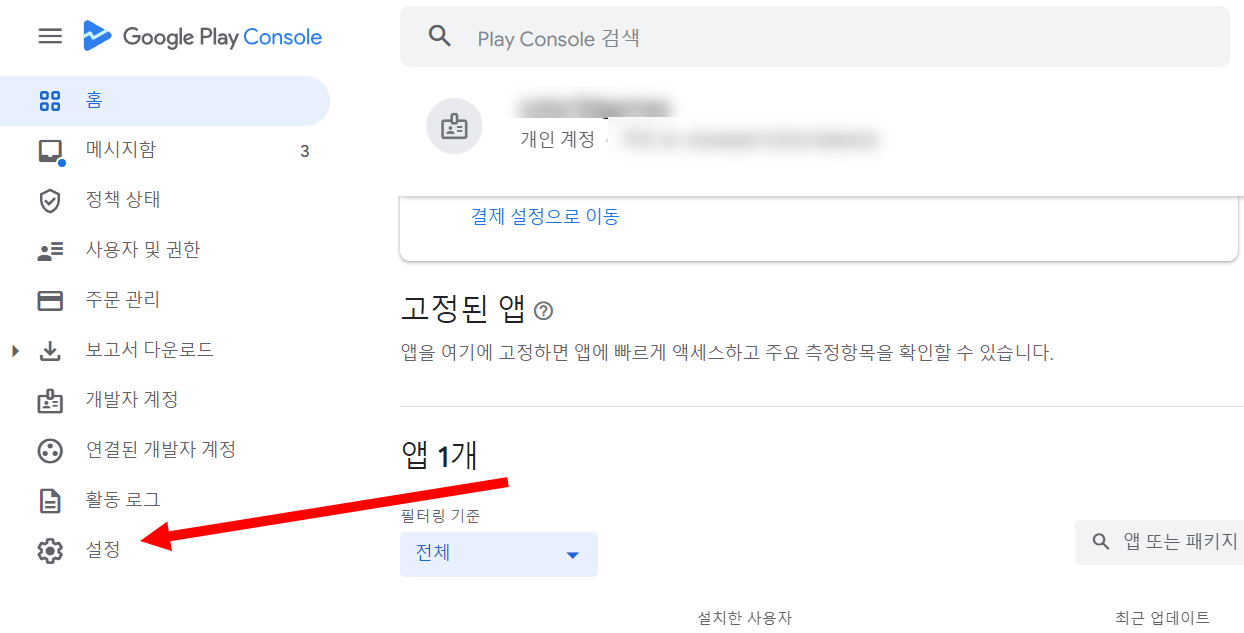The width and height of the screenshot is (1244, 633).
Task: Click the 연결된 개발자 계정 icon
Action: pos(50,451)
